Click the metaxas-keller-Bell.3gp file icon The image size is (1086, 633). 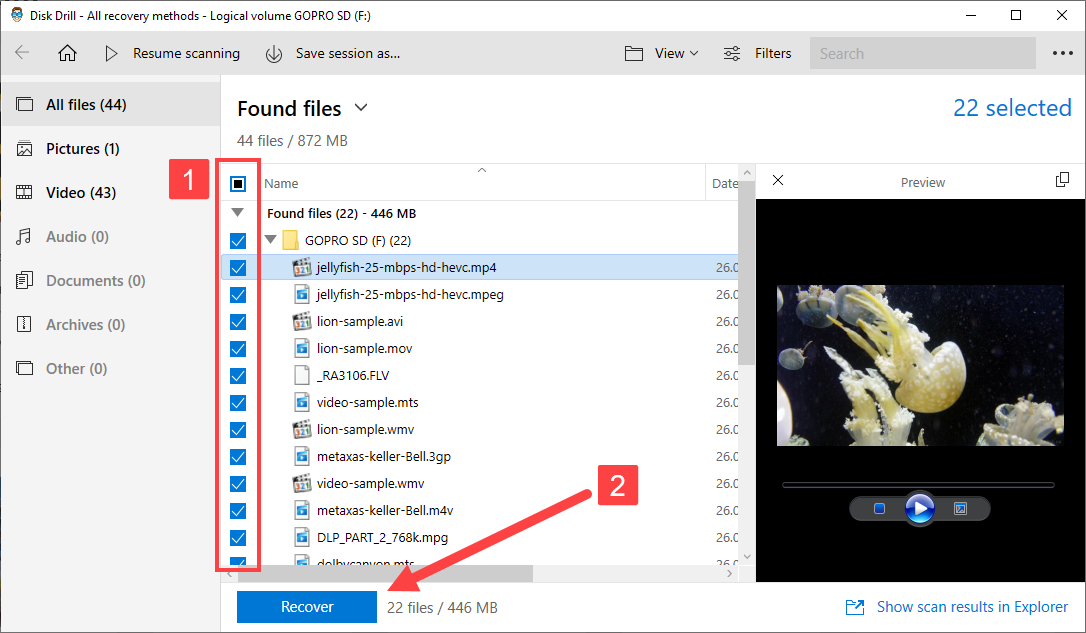click(301, 456)
